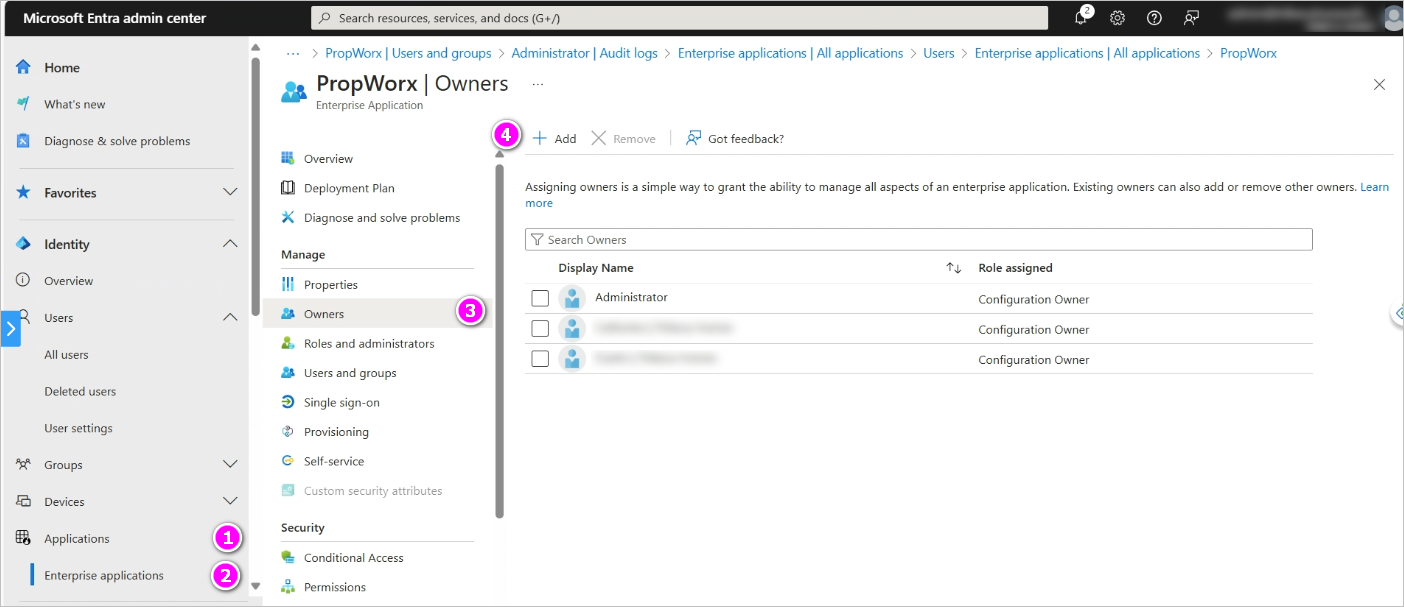Click the What's new icon
The height and width of the screenshot is (607, 1404).
23,104
